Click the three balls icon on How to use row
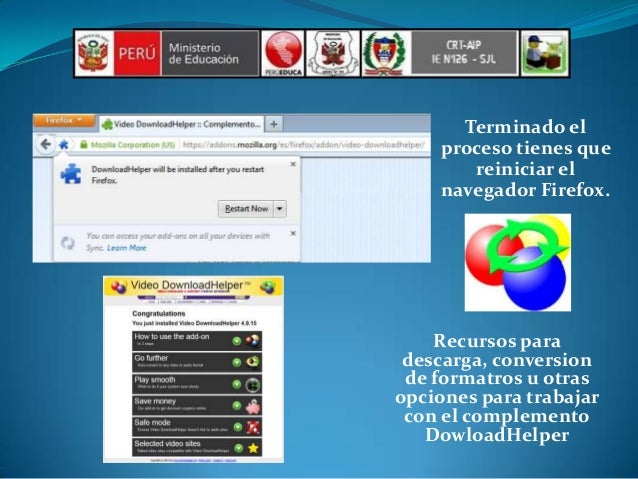Viewport: 638px width, 479px height. point(253,341)
